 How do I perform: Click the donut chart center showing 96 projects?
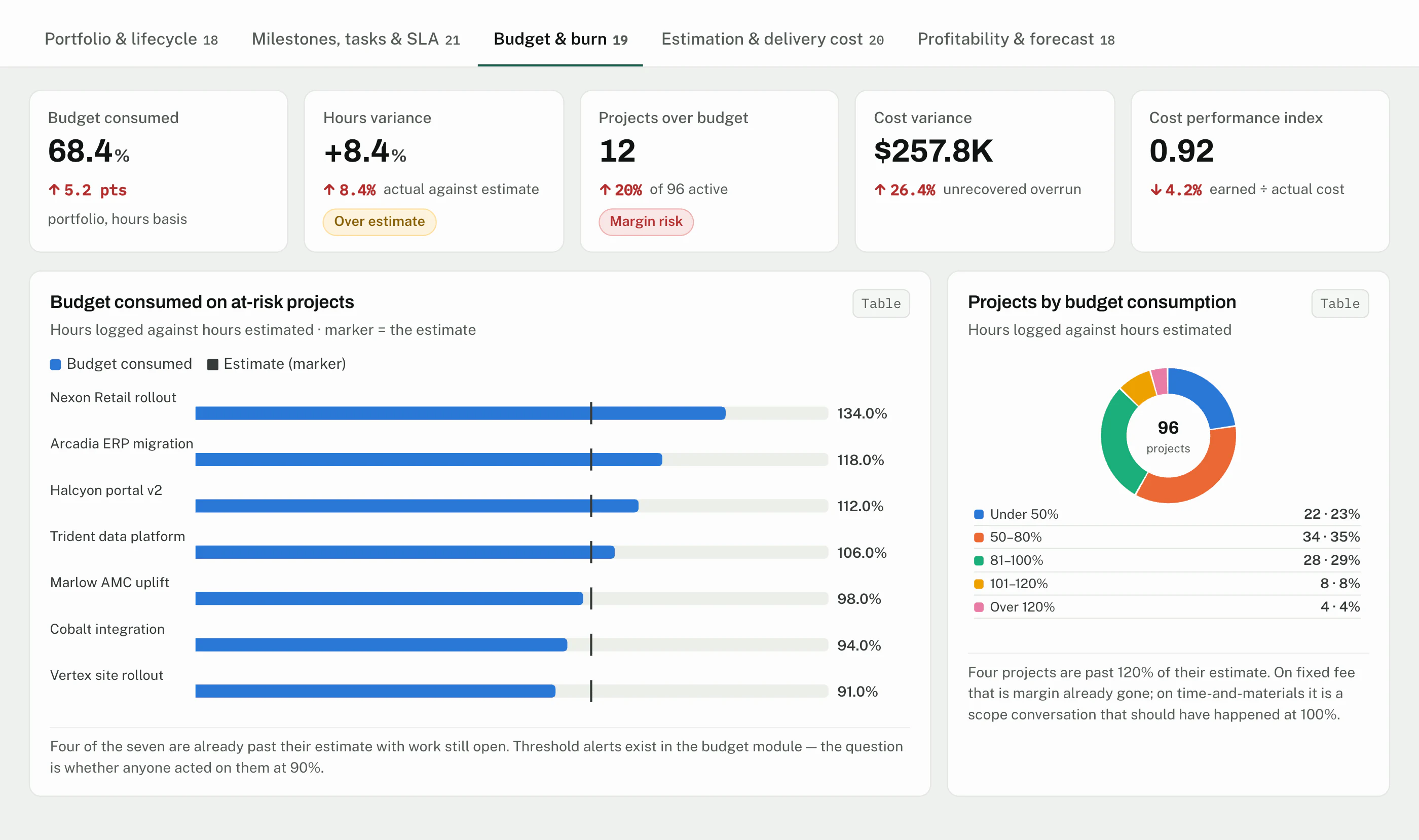1168,436
